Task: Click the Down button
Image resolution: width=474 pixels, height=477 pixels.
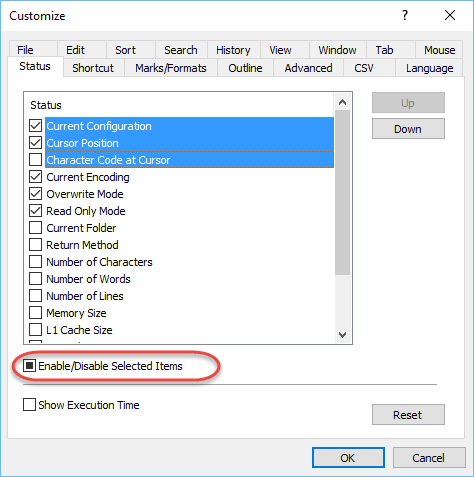Action: coord(408,129)
